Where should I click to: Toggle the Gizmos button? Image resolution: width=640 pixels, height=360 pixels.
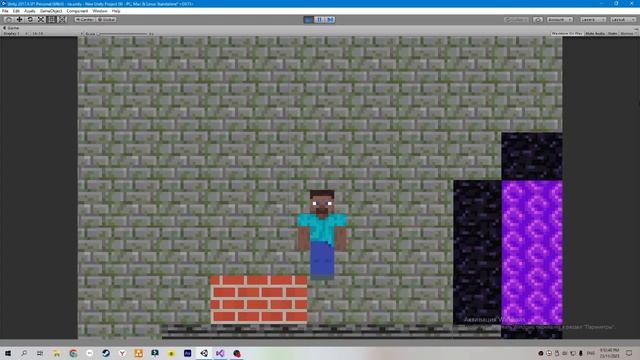[x=628, y=33]
